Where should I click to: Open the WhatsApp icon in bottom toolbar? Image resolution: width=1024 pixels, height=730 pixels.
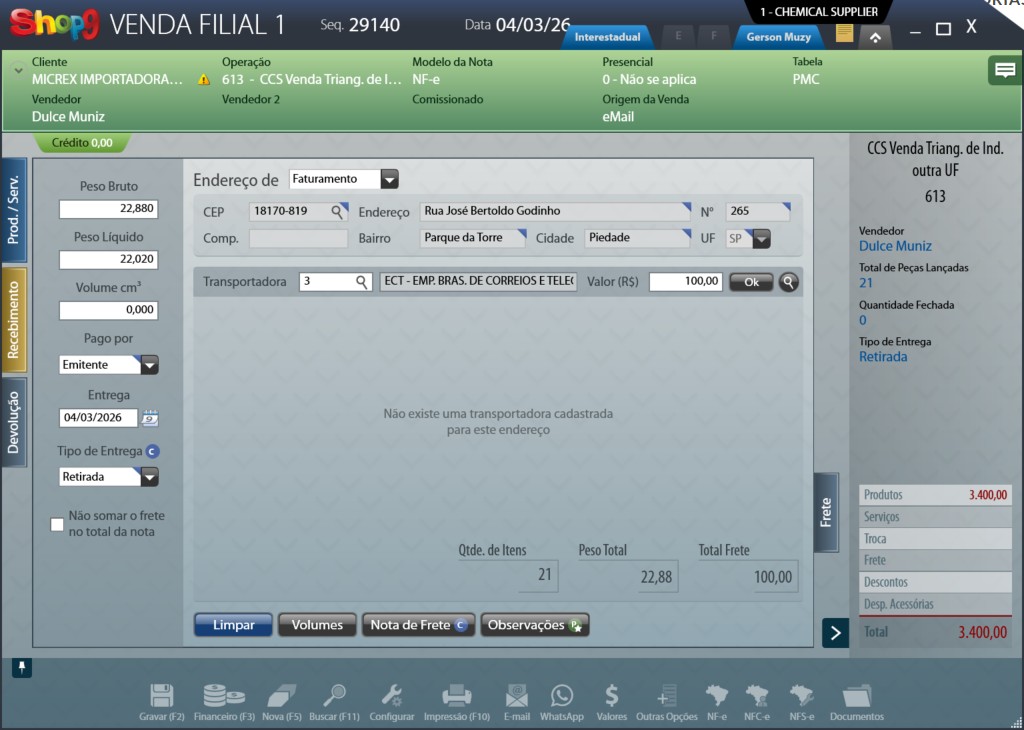pyautogui.click(x=561, y=696)
